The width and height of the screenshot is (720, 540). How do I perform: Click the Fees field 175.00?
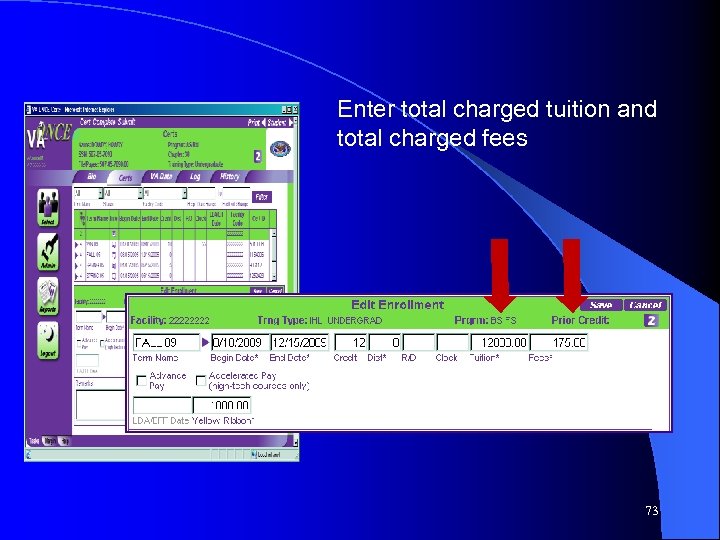[559, 343]
